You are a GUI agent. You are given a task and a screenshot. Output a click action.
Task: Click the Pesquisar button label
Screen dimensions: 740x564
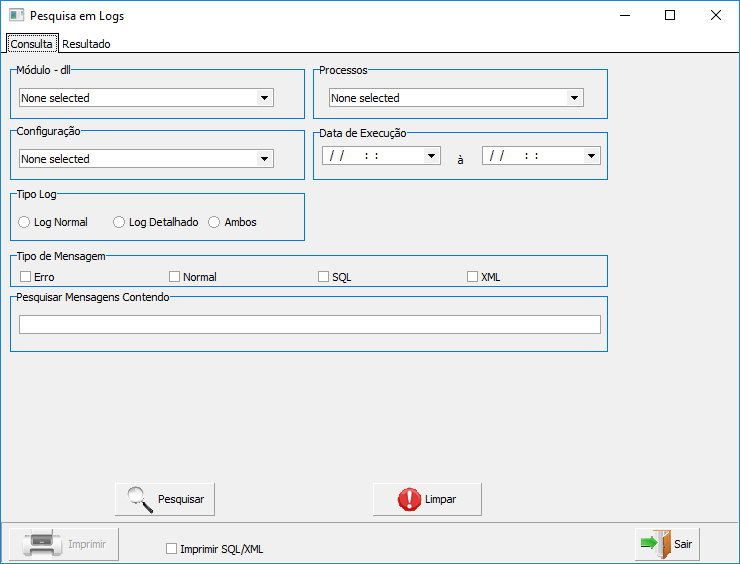(181, 499)
